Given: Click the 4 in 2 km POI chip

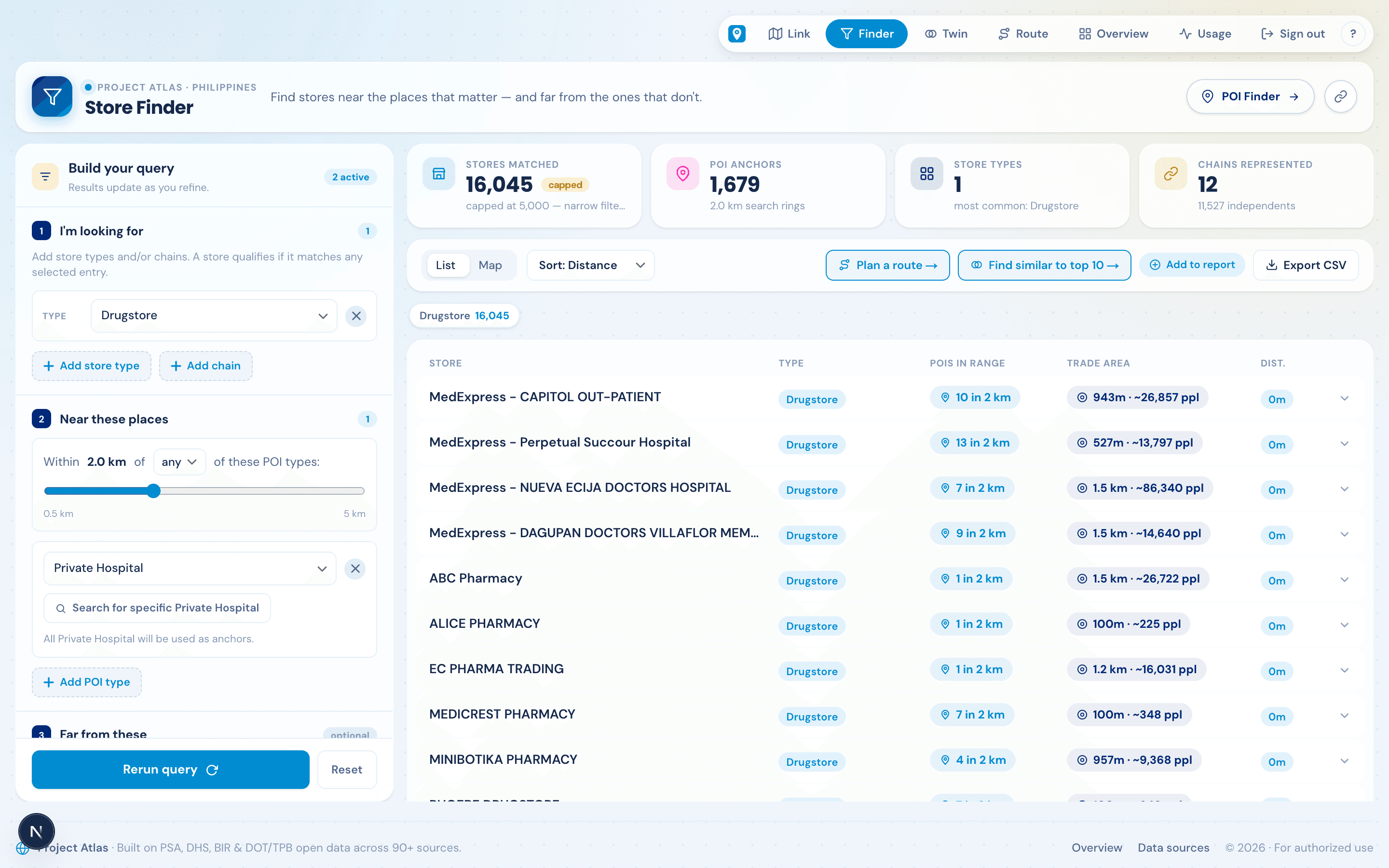Looking at the screenshot, I should coord(972,760).
